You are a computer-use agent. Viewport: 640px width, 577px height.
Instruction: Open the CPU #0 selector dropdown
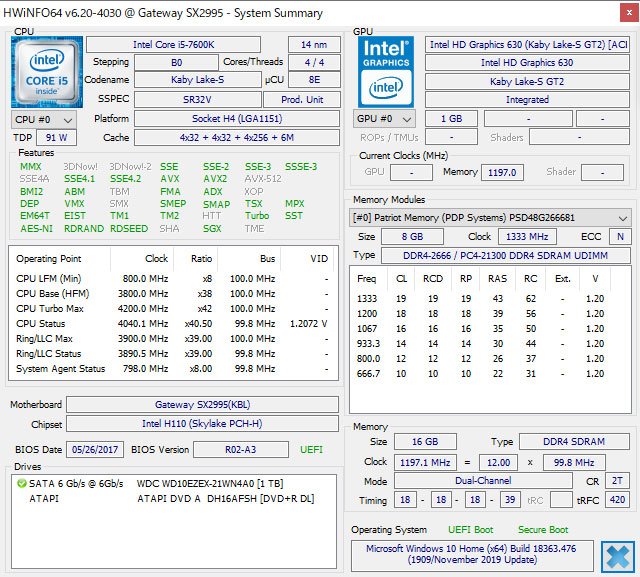tap(44, 120)
